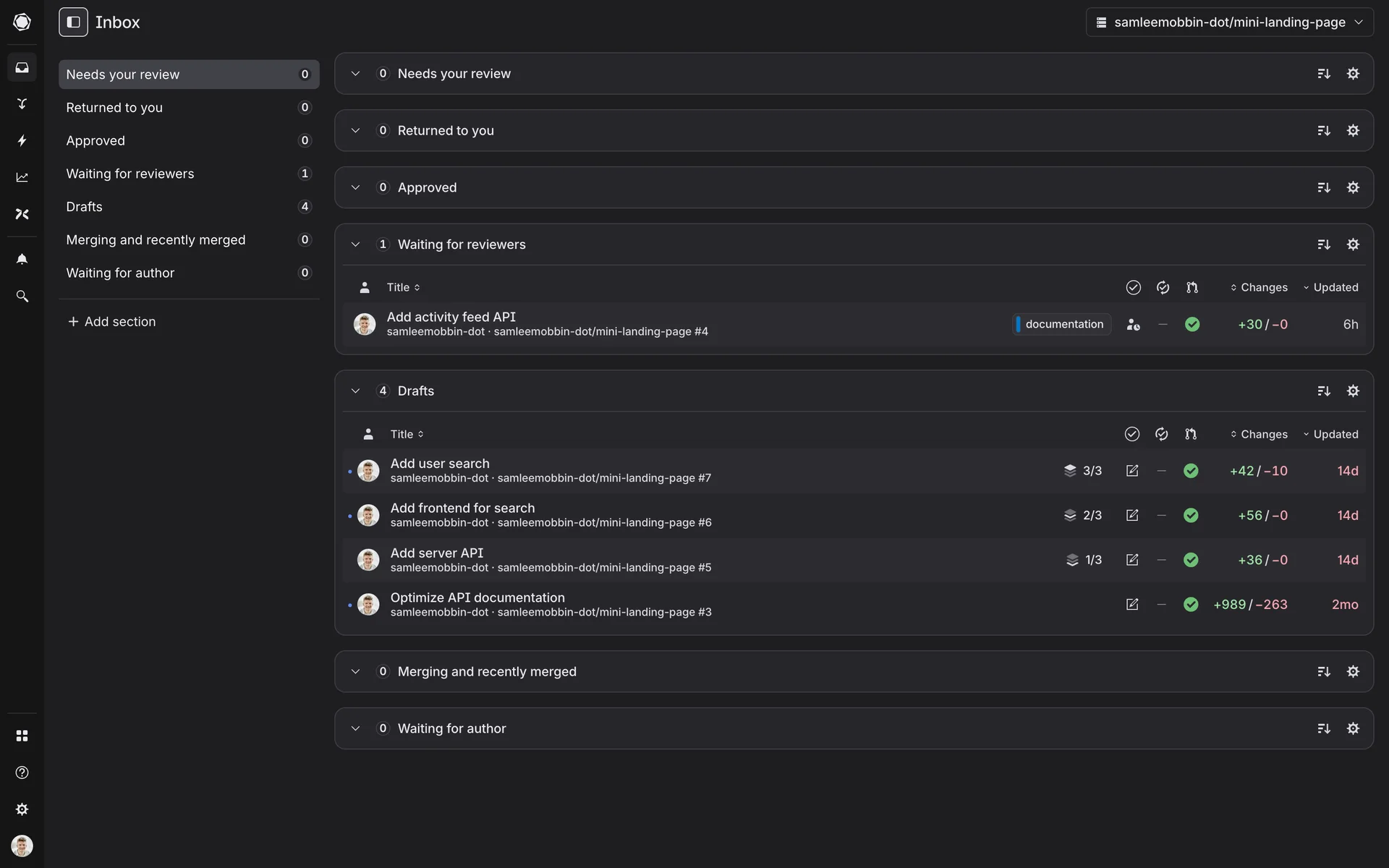
Task: Click sort icon for Waiting for reviewers
Action: (x=1323, y=244)
